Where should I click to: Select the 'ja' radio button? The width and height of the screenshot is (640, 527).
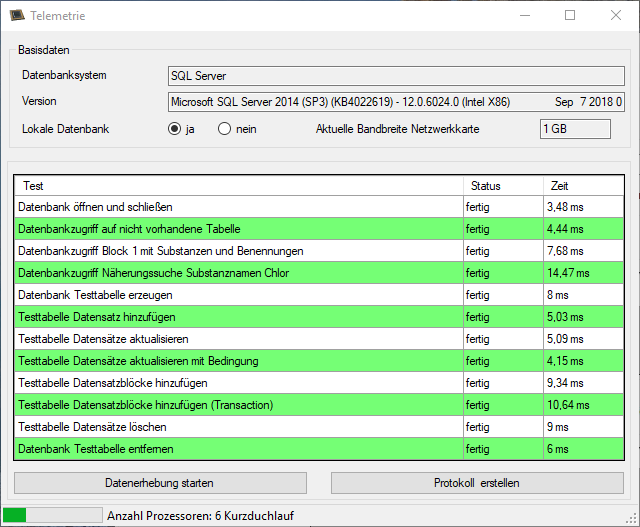click(175, 129)
